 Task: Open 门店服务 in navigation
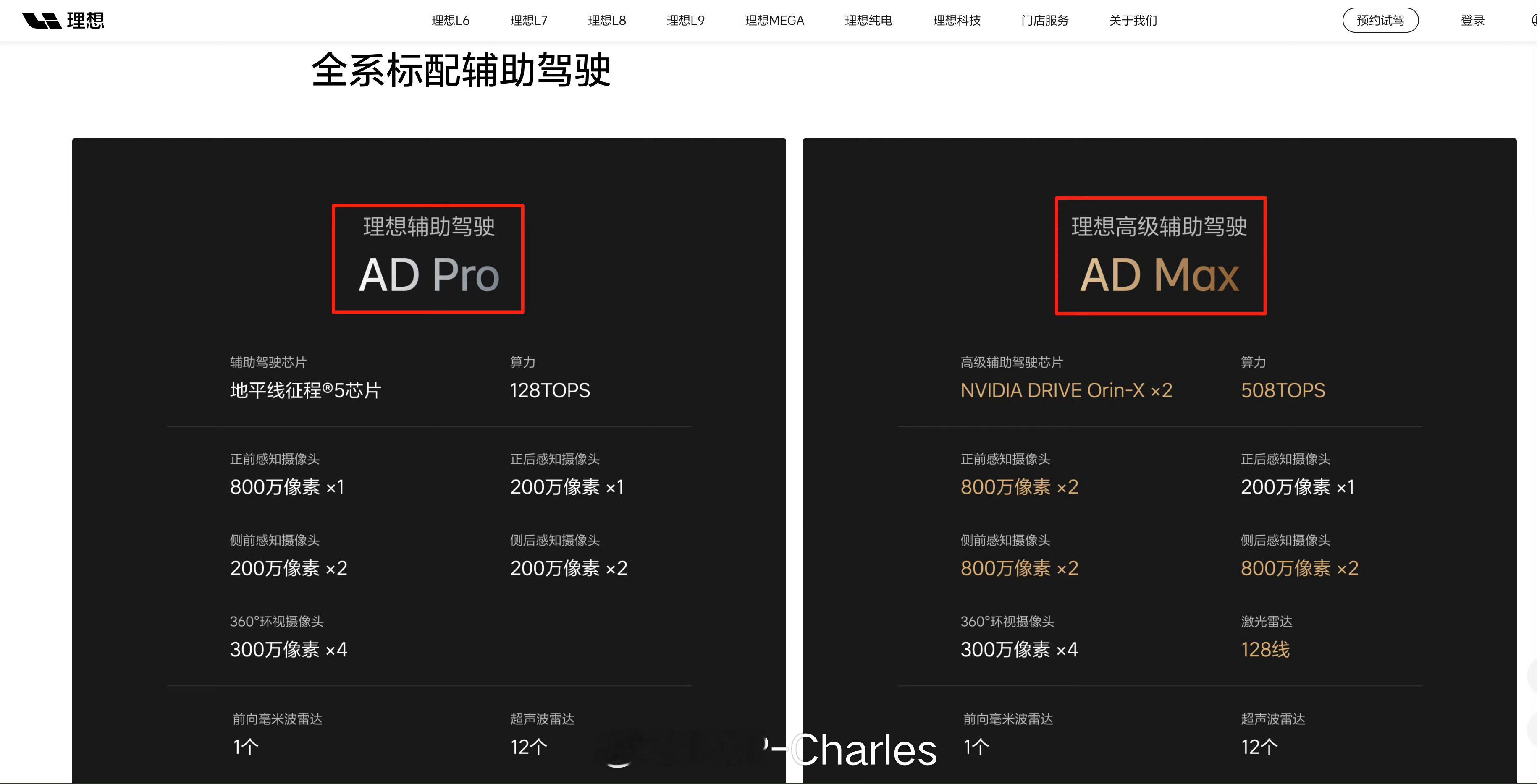pyautogui.click(x=1045, y=20)
